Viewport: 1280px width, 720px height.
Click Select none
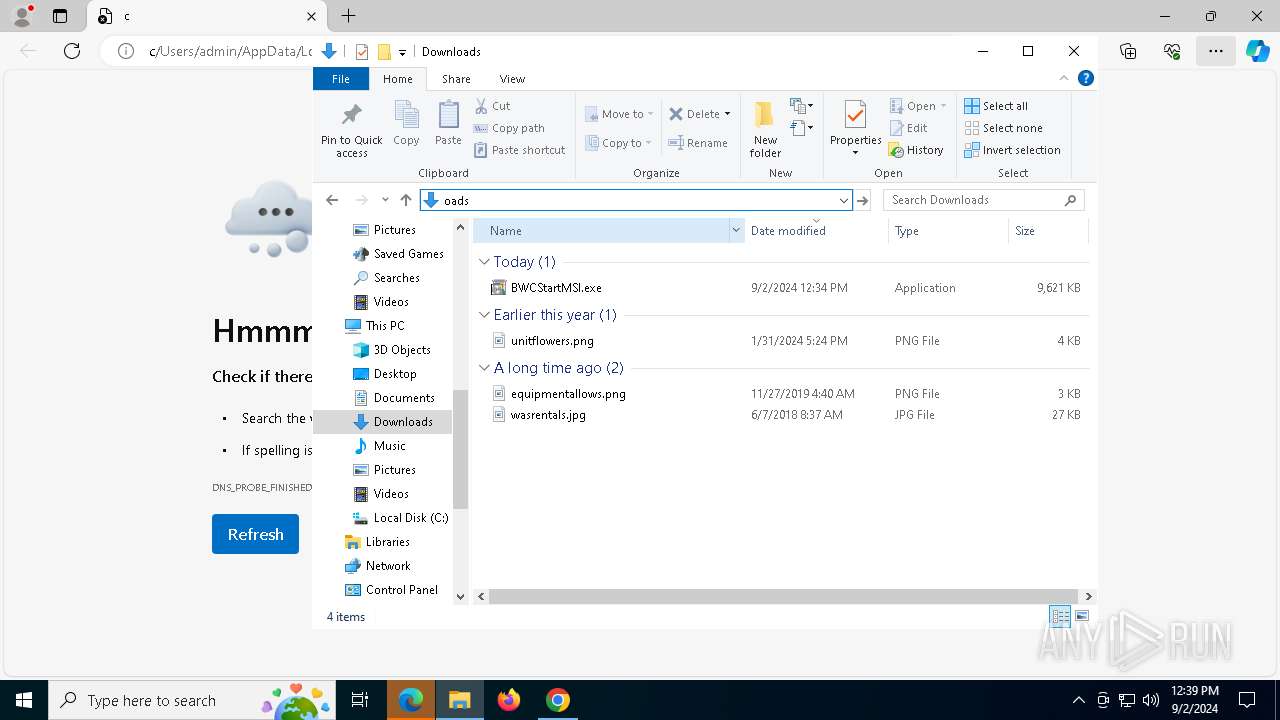[x=1003, y=128]
